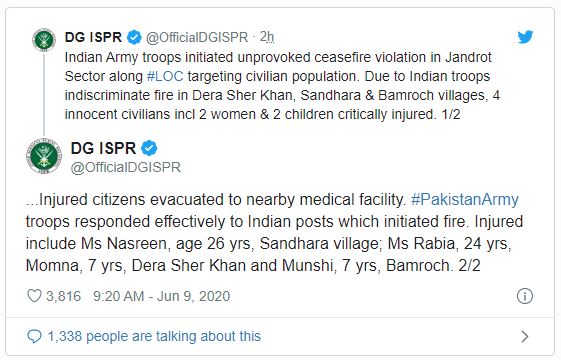This screenshot has width=561, height=360.
Task: Open @OfficialDGISPR handle in quoted tweet
Action: 197,37
